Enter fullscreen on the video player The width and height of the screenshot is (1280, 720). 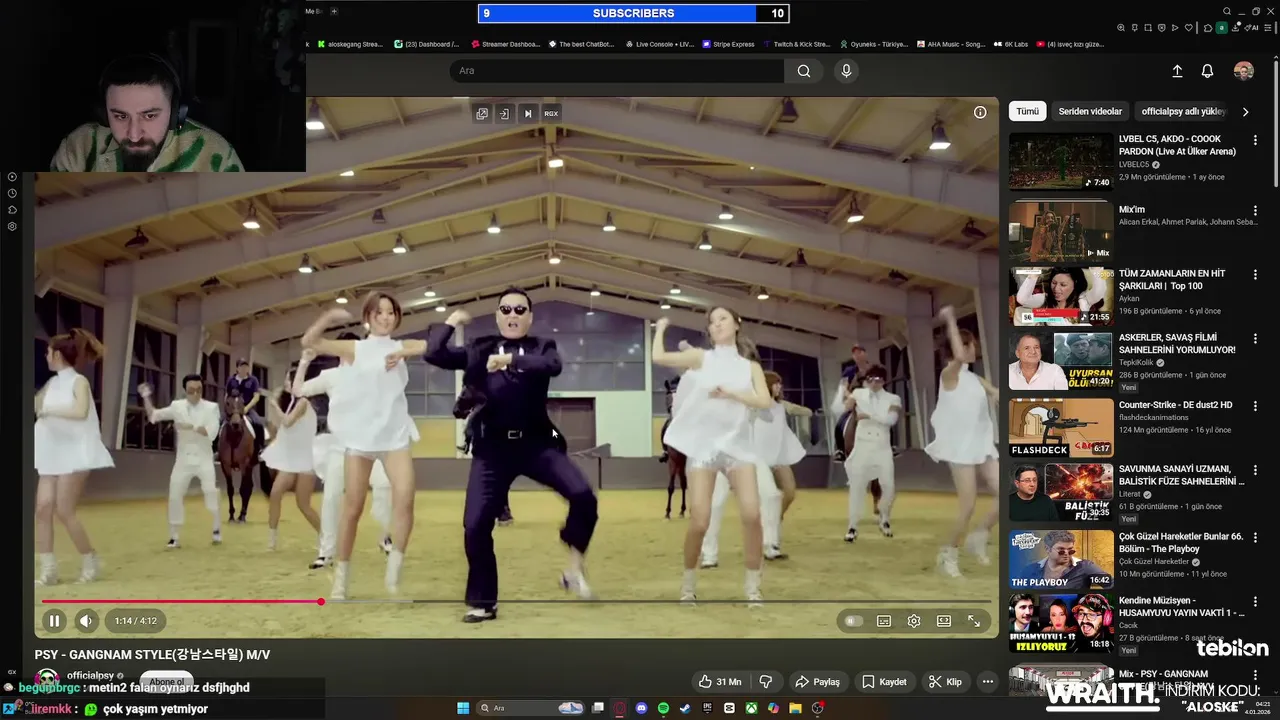pyautogui.click(x=974, y=621)
